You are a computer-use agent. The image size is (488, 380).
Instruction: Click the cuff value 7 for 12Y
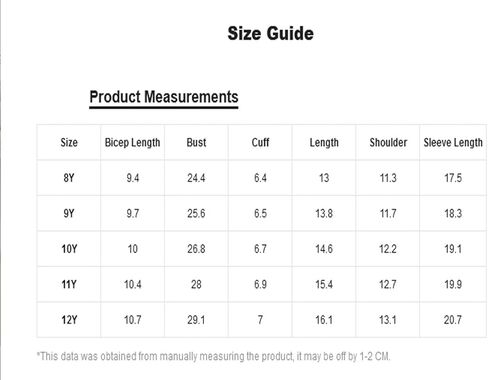tap(260, 320)
